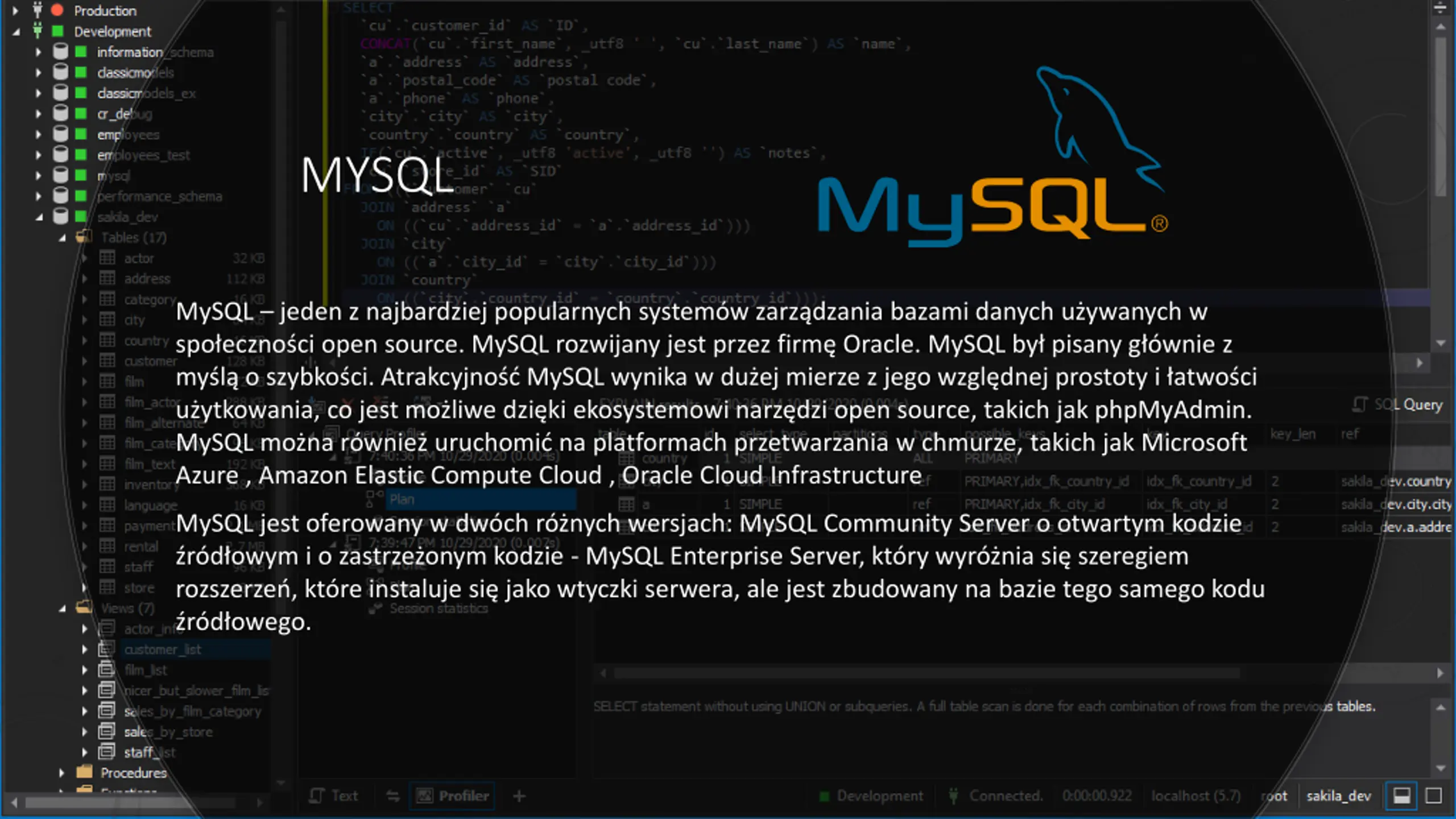Click the database icon beside performance_schema
1456x819 pixels.
pyautogui.click(x=60, y=196)
